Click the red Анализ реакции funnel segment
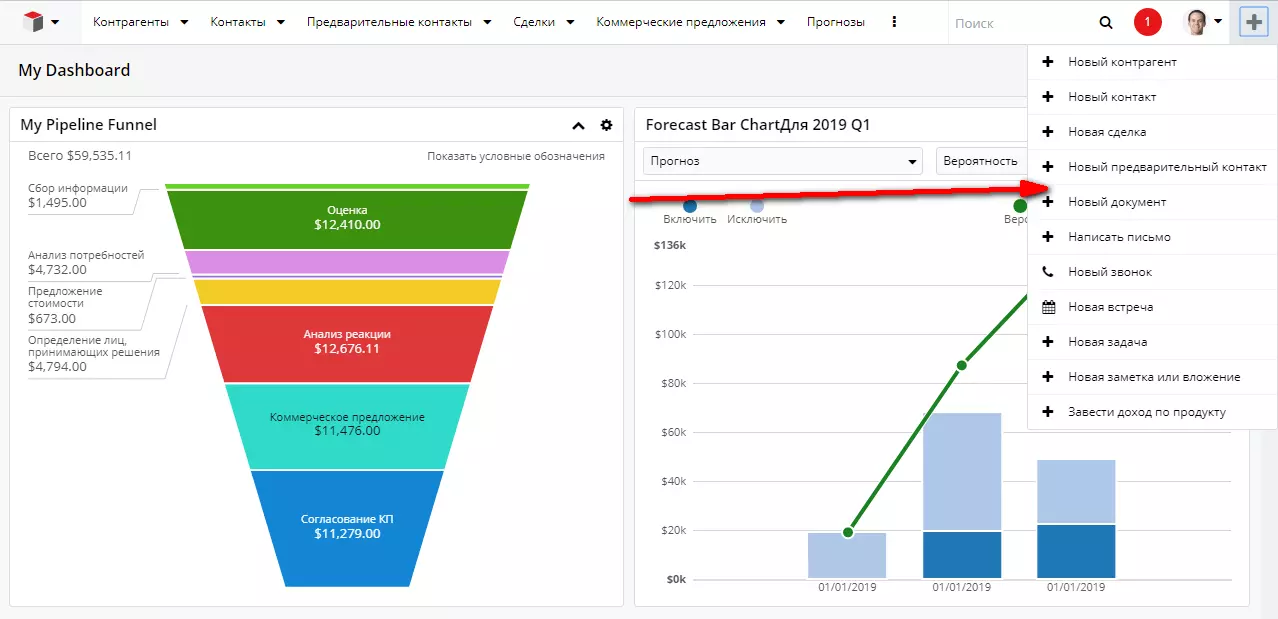 coord(347,343)
